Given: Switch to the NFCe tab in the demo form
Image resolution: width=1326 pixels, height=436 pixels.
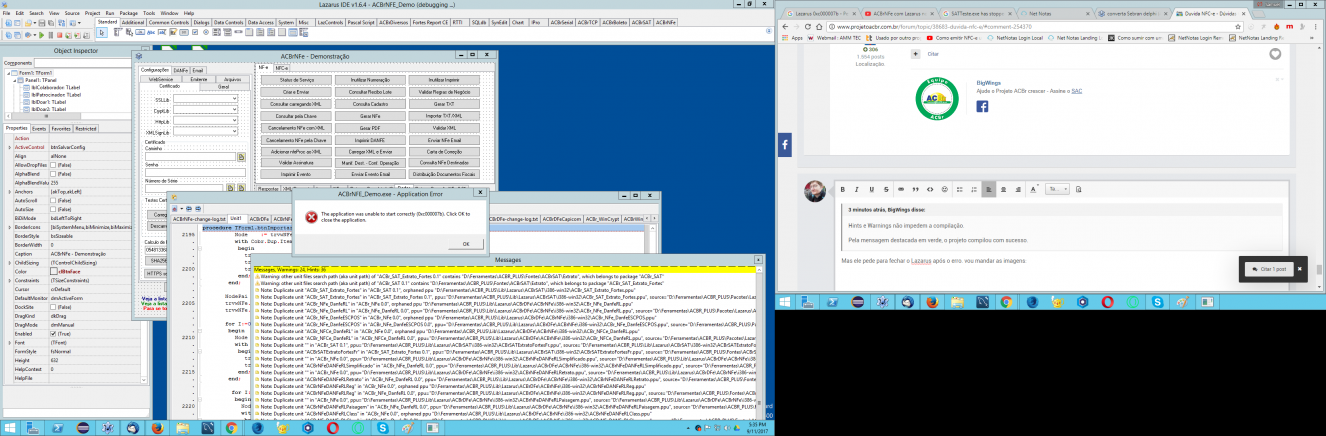Looking at the screenshot, I should pyautogui.click(x=282, y=68).
